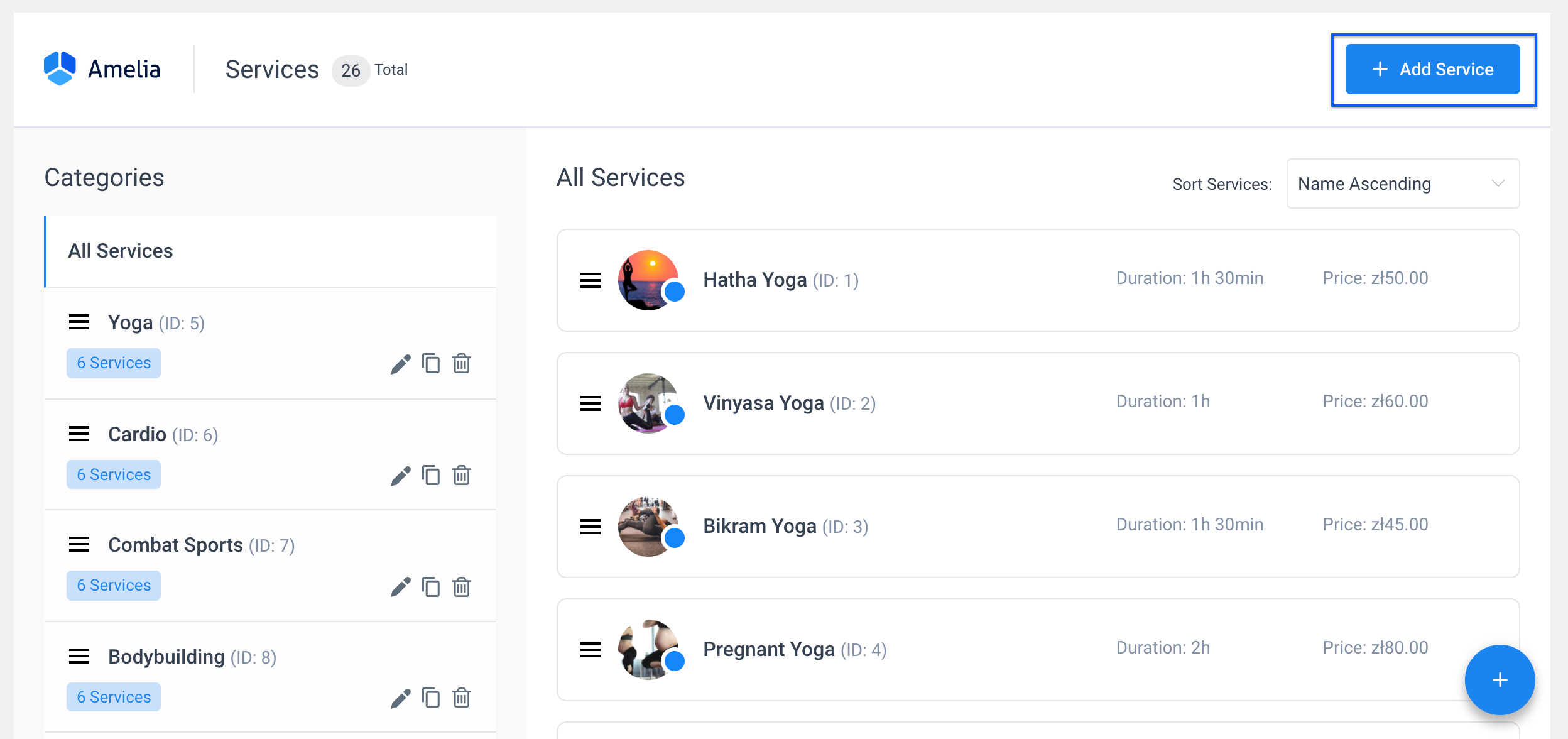Screen dimensions: 1568x739
Task: Edit the Yoga category
Action: (x=401, y=363)
